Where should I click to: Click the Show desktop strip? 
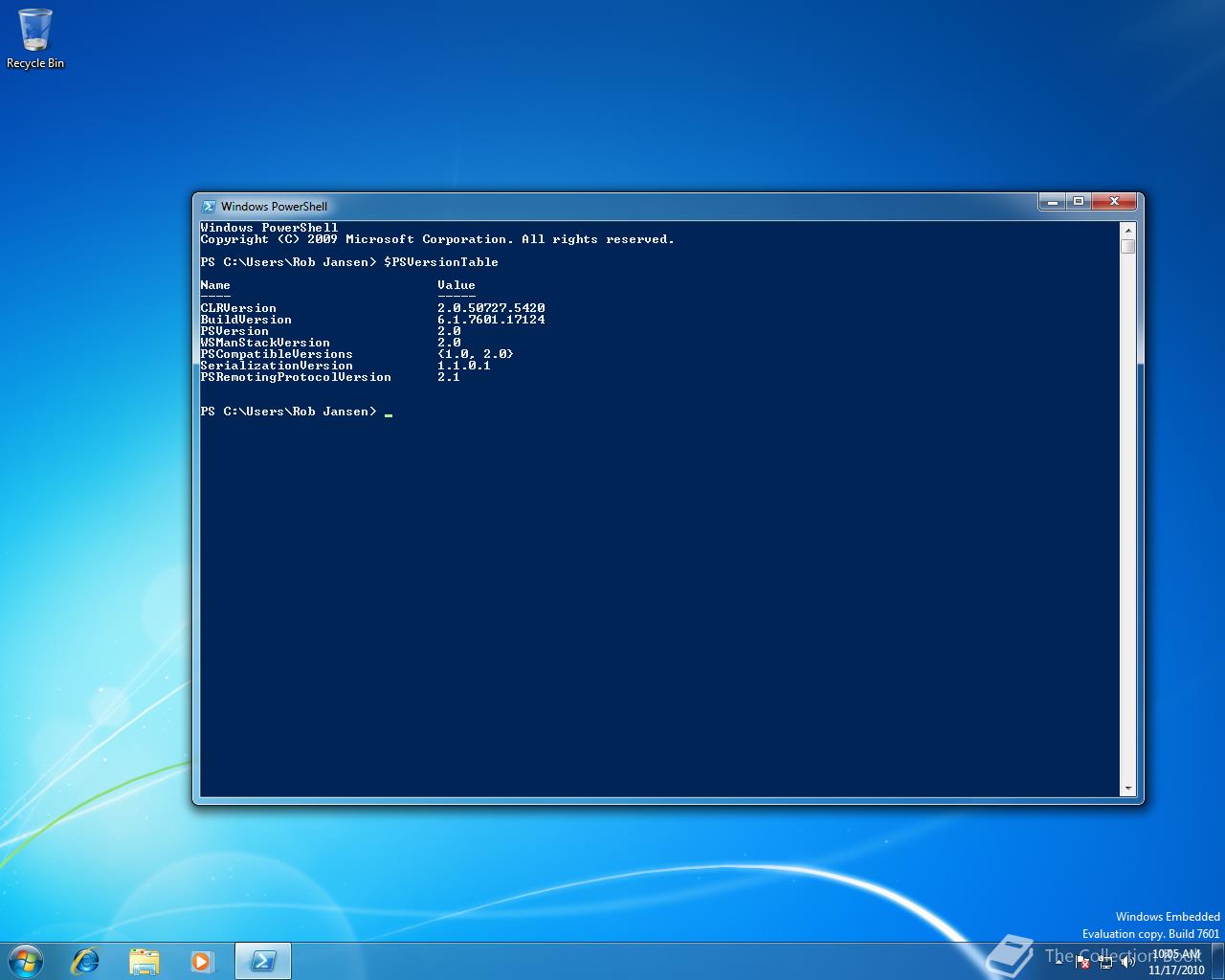point(1218,961)
